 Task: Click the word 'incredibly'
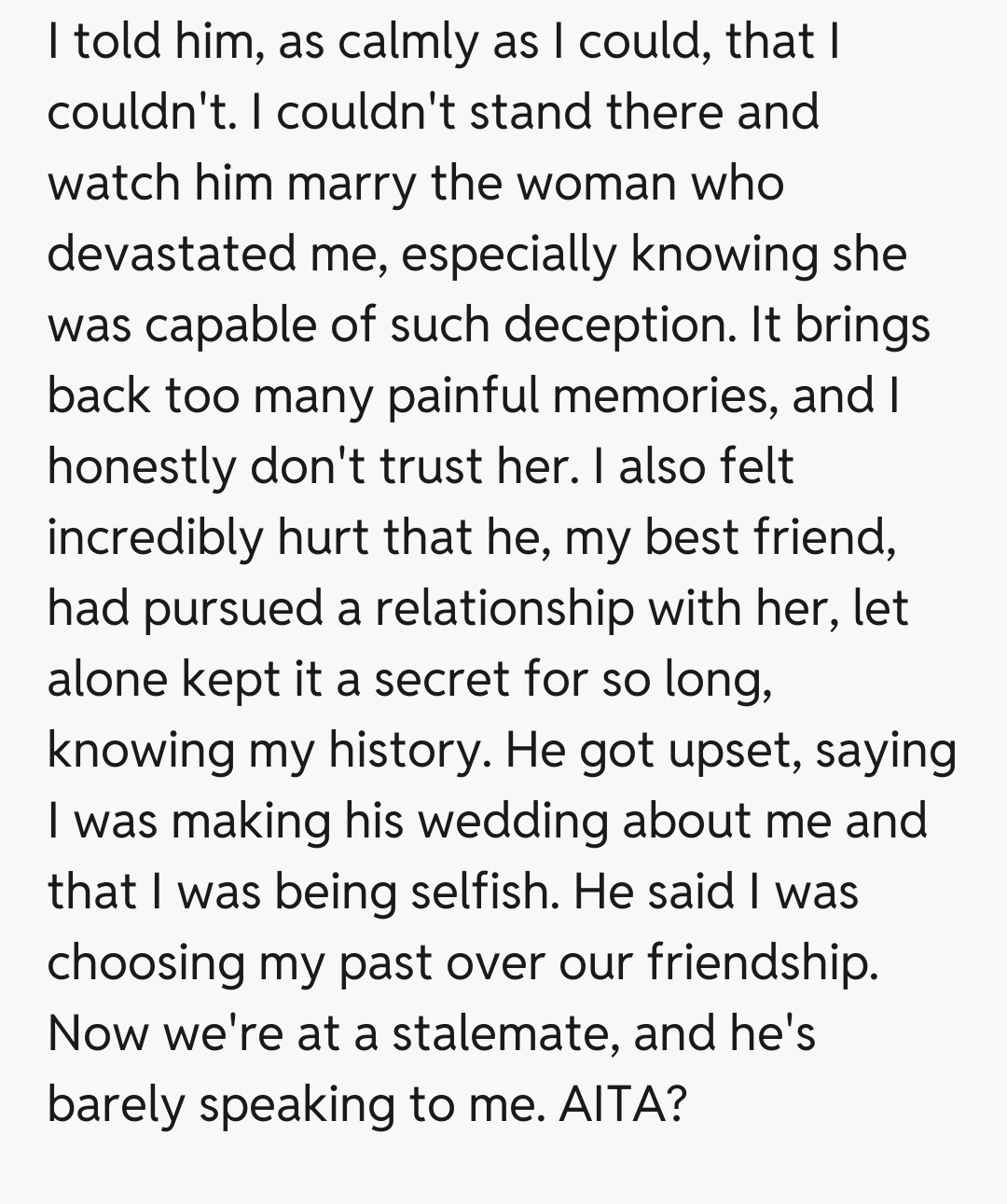[x=155, y=537]
